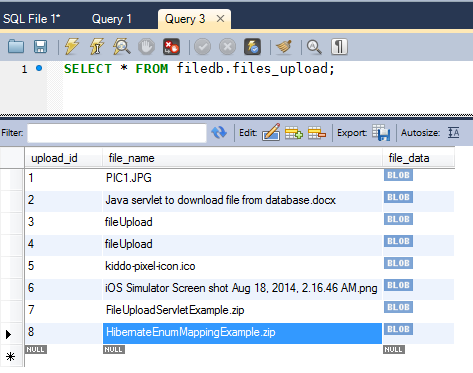The width and height of the screenshot is (473, 373).
Task: Click the NULL upload_id cell in new row
Action: 36,349
